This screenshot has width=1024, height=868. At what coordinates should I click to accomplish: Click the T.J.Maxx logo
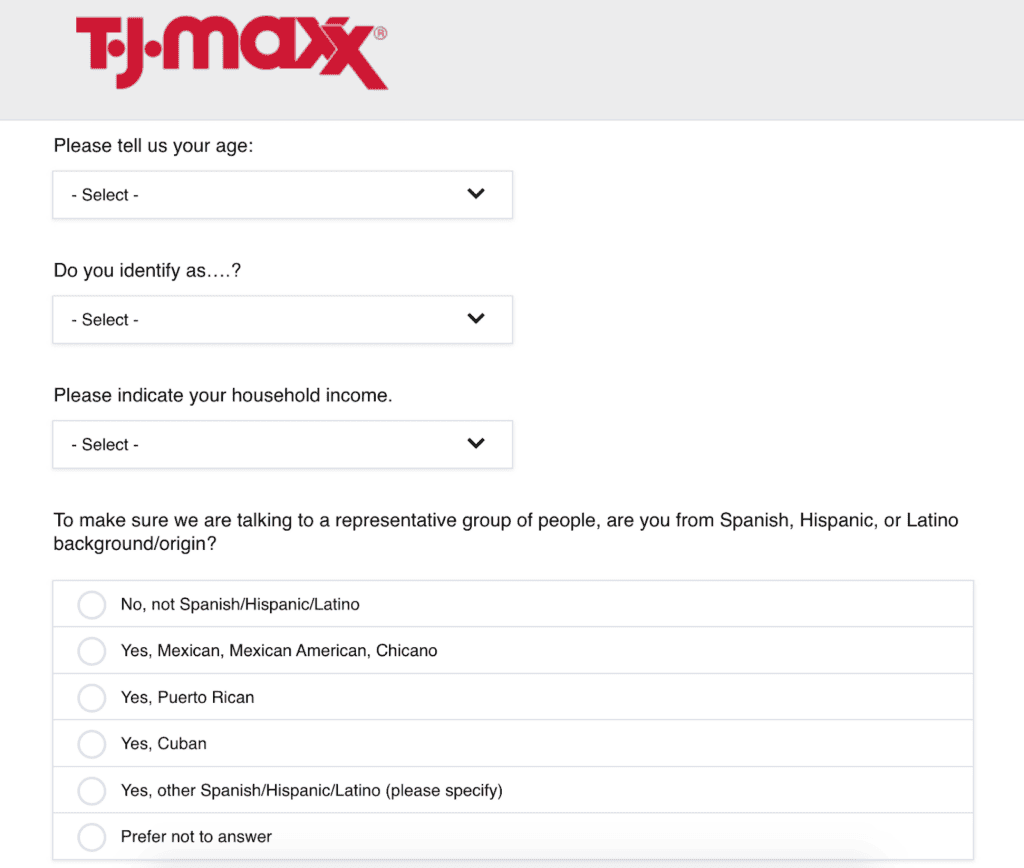coord(231,50)
